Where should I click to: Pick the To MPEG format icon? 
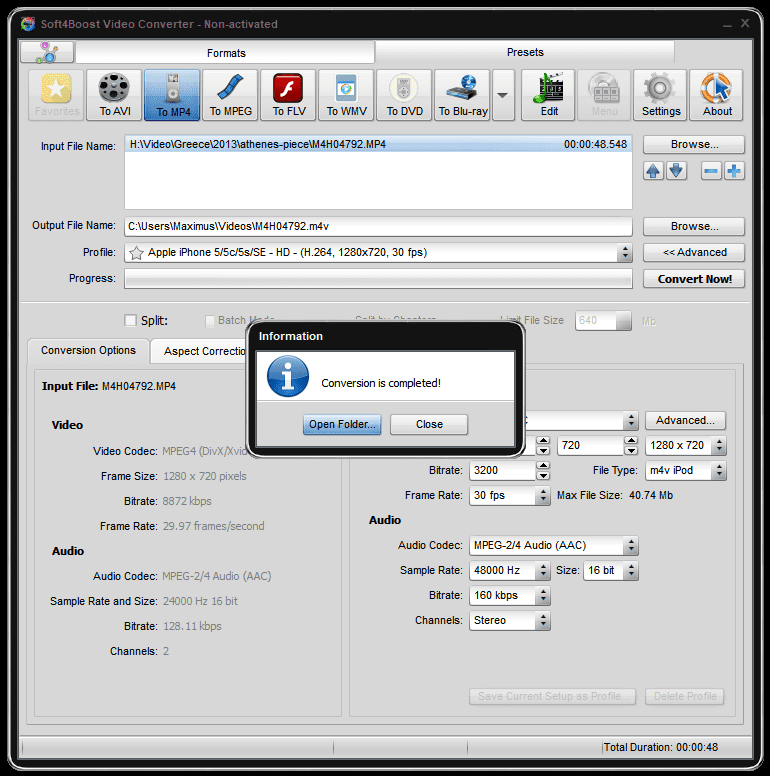point(231,95)
